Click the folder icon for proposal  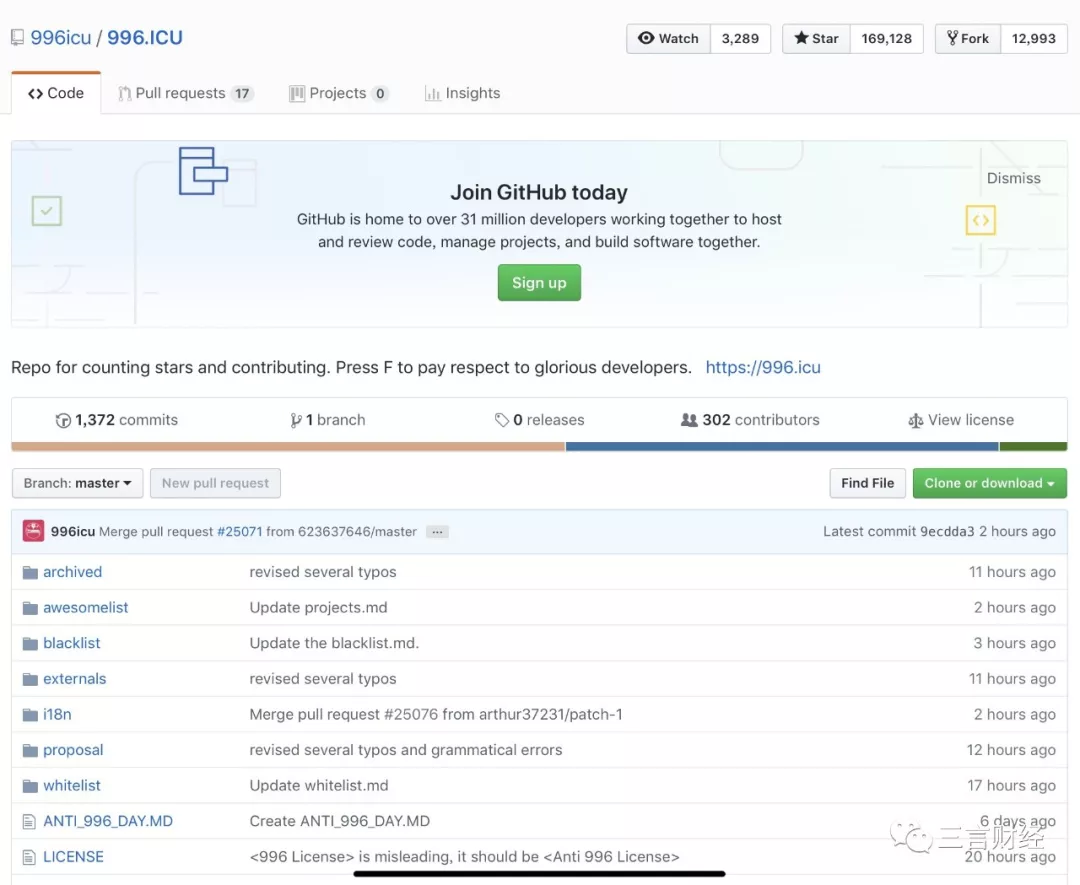(30, 750)
